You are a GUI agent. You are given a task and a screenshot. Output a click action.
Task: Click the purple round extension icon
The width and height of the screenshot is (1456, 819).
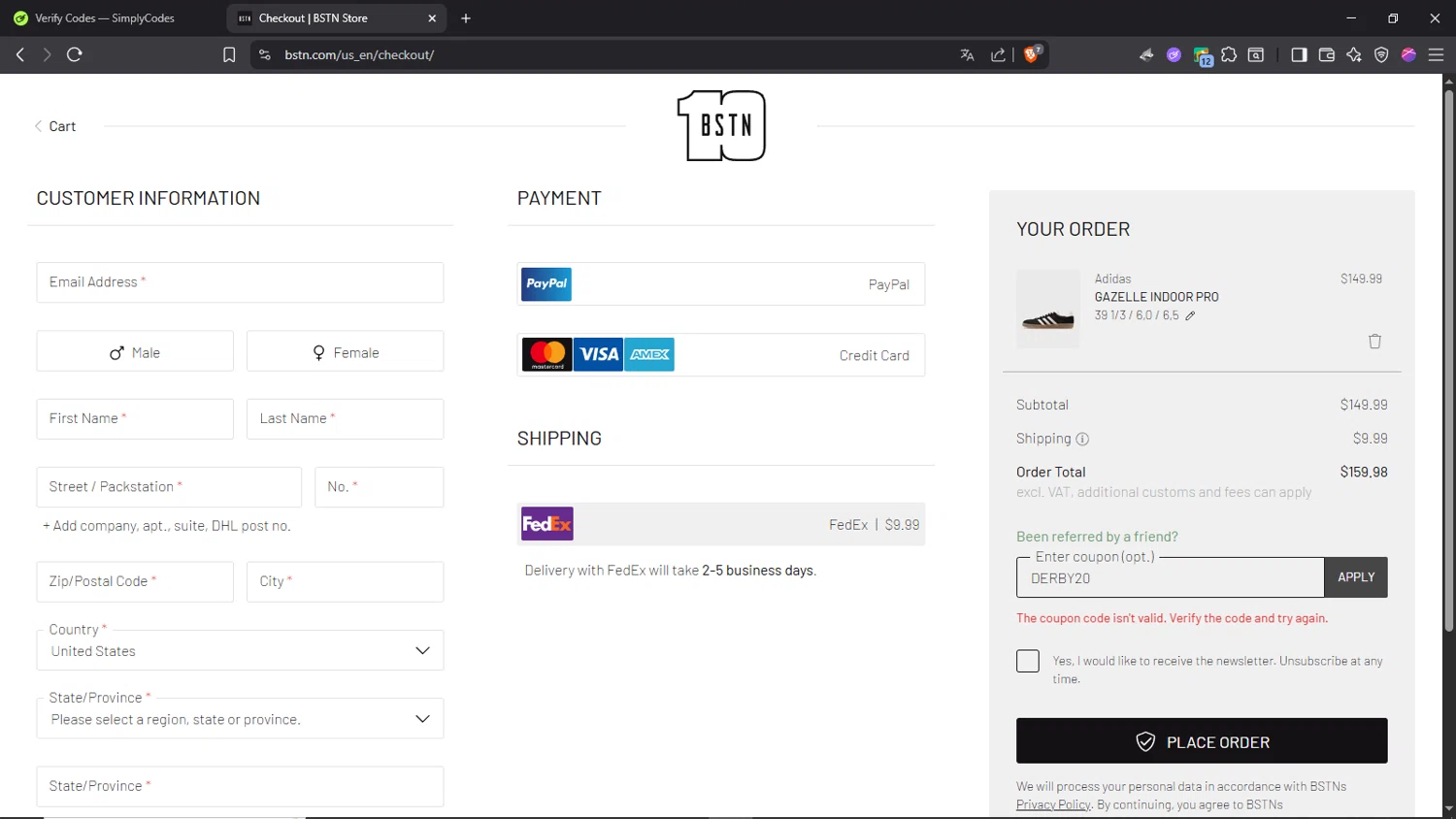point(1175,55)
